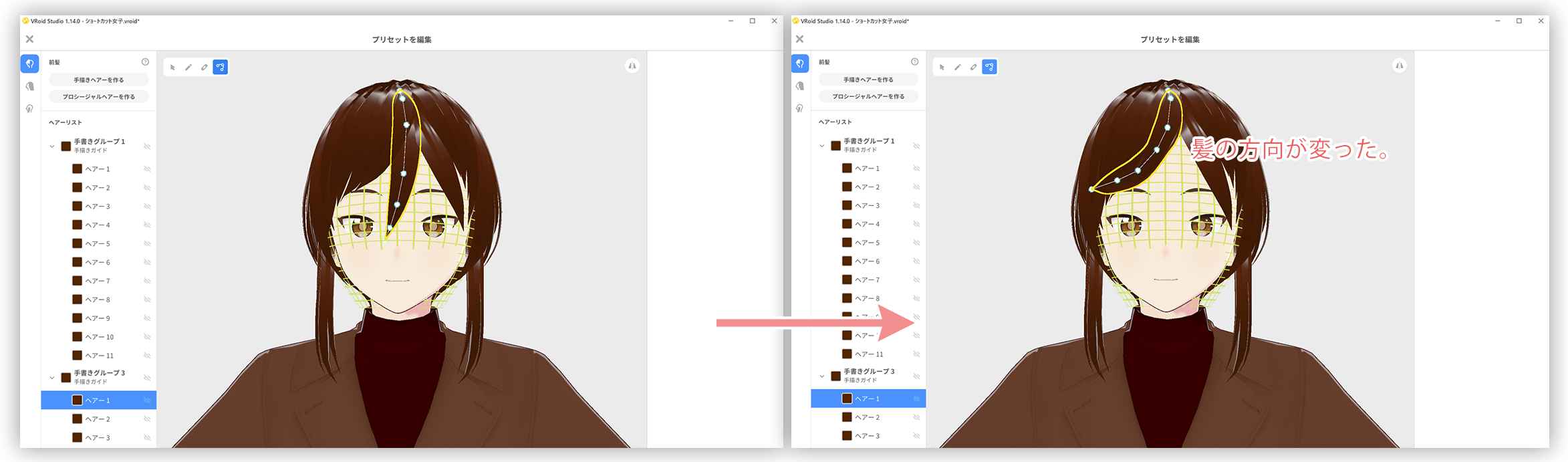
Task: Select ヘアー 11 in right window hair list
Action: (x=868, y=354)
